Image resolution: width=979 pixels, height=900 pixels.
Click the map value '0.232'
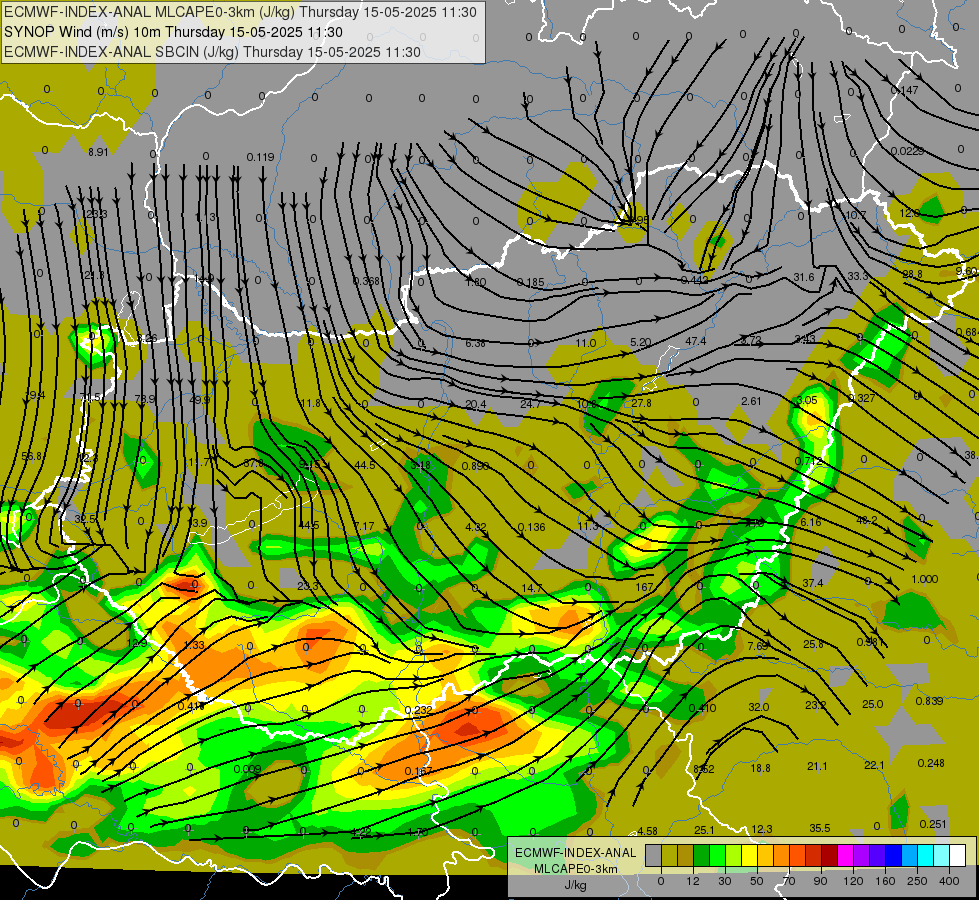coord(418,710)
